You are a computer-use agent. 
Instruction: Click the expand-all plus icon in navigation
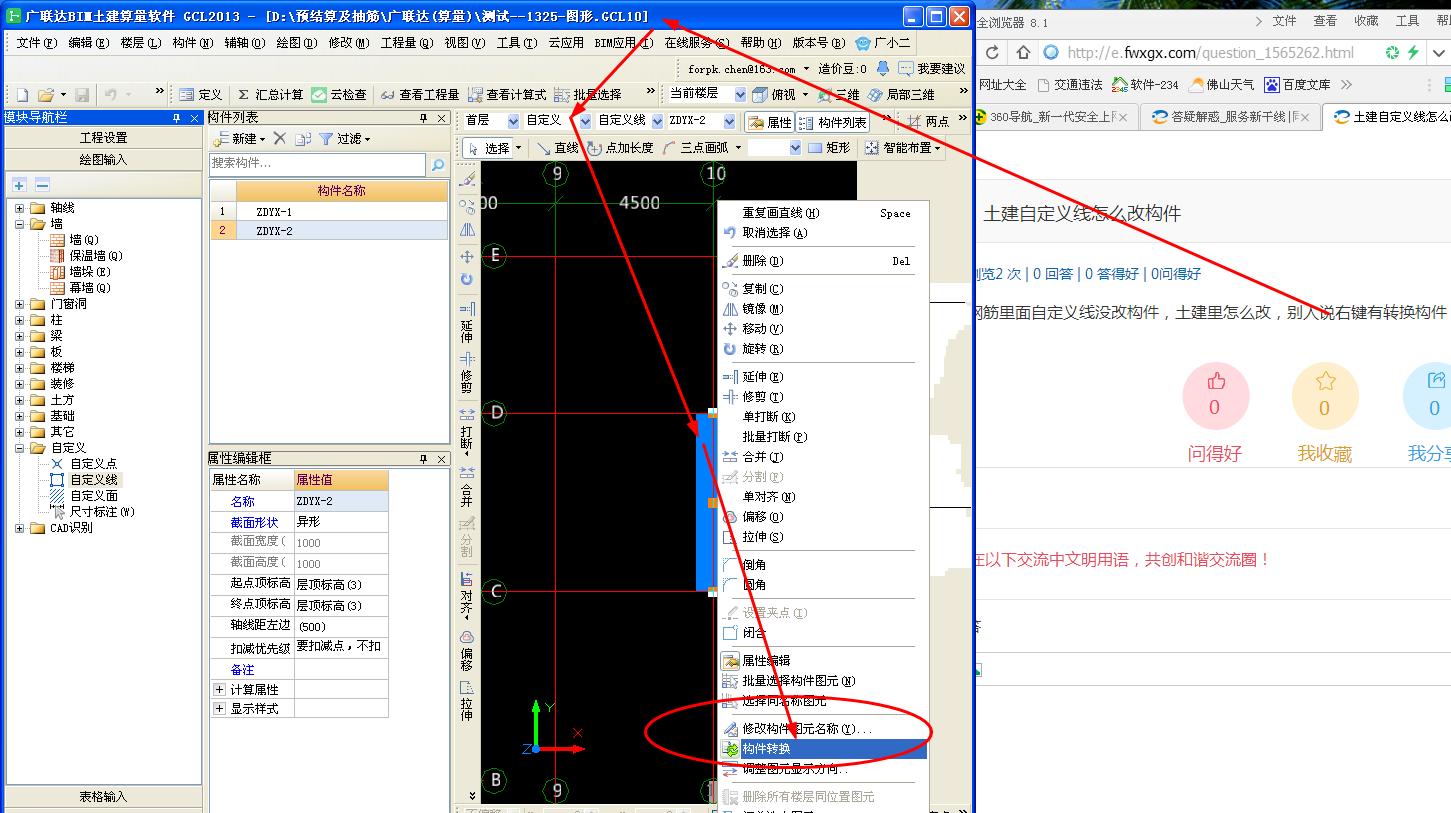(x=19, y=185)
